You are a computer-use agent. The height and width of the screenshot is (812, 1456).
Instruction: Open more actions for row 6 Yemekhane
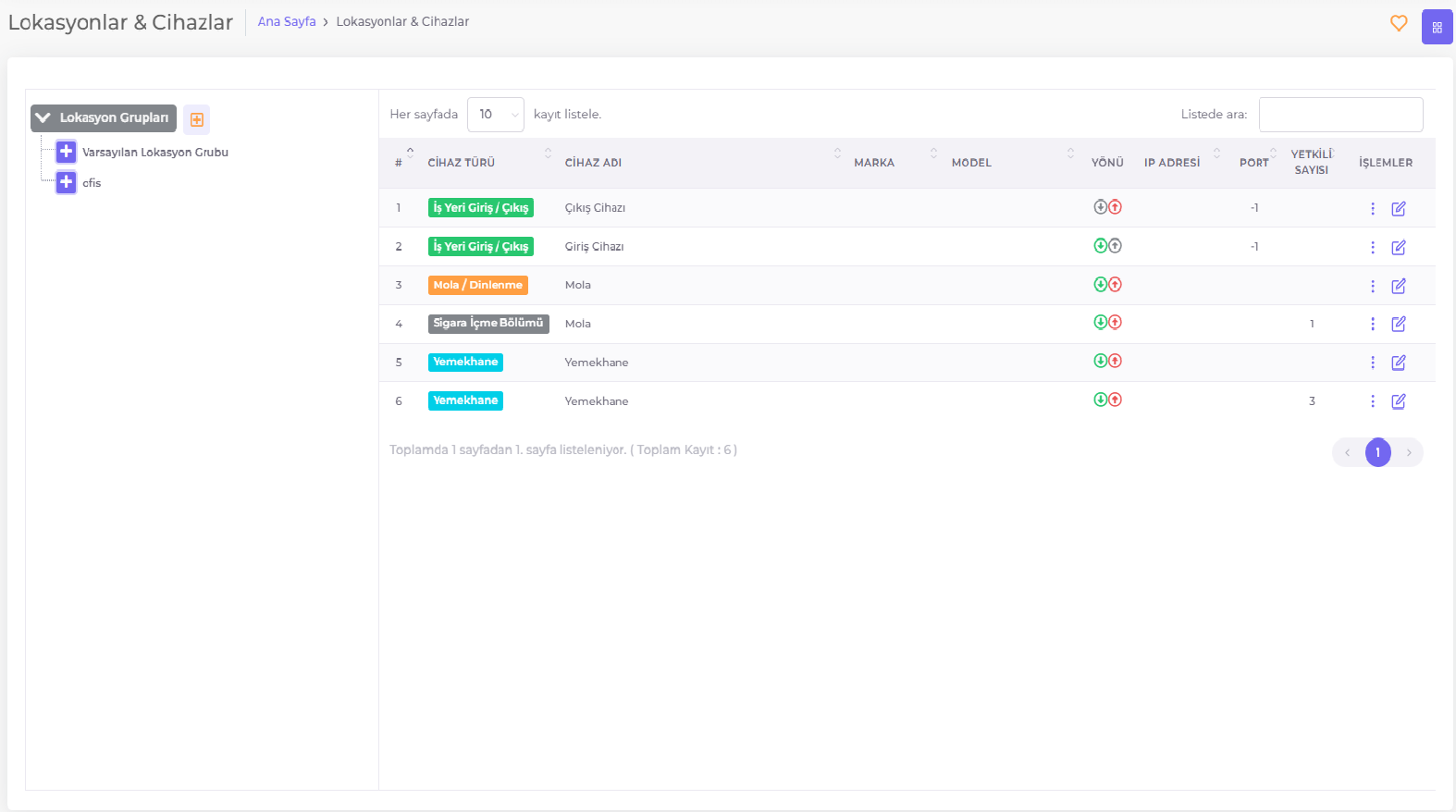coord(1373,401)
